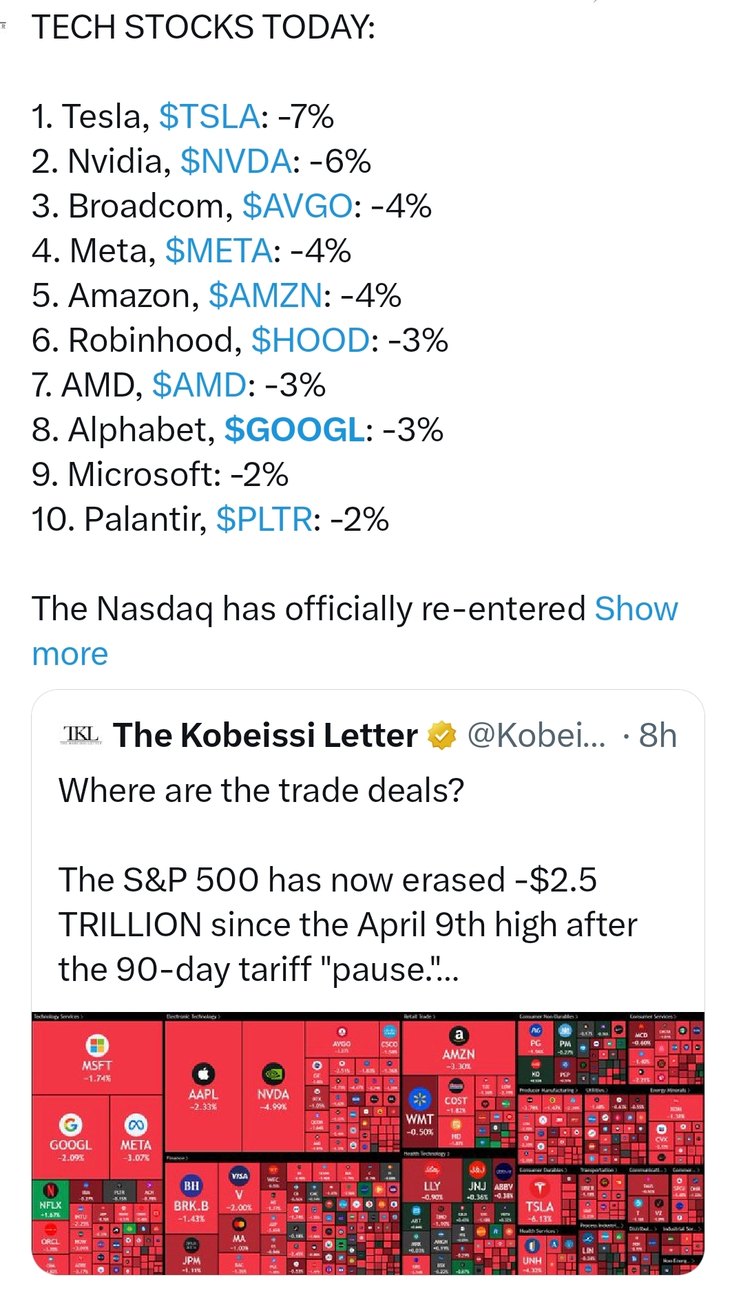Open the $AMZN cashtag link

click(x=266, y=295)
